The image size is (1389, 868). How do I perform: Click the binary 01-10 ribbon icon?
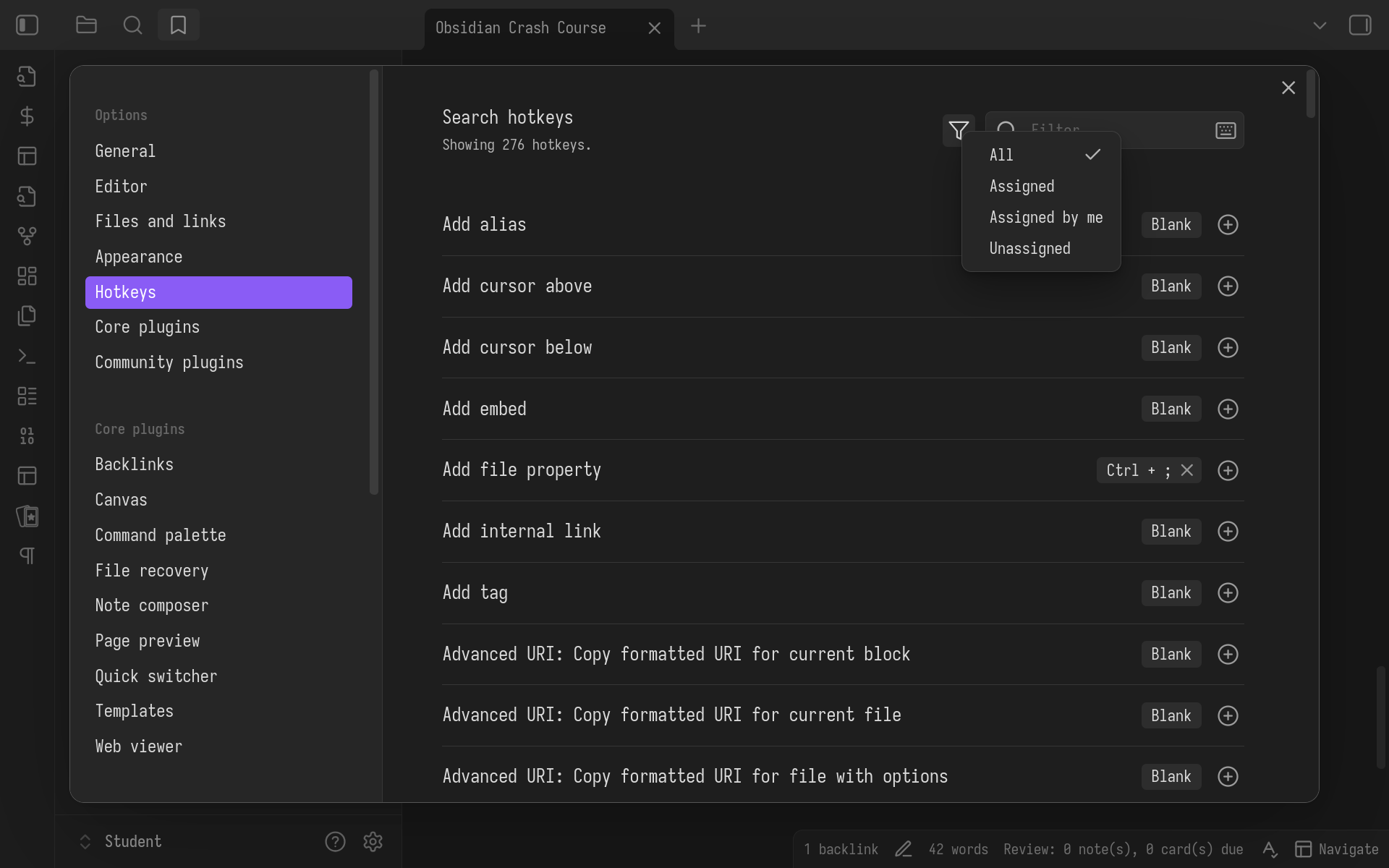[x=27, y=435]
